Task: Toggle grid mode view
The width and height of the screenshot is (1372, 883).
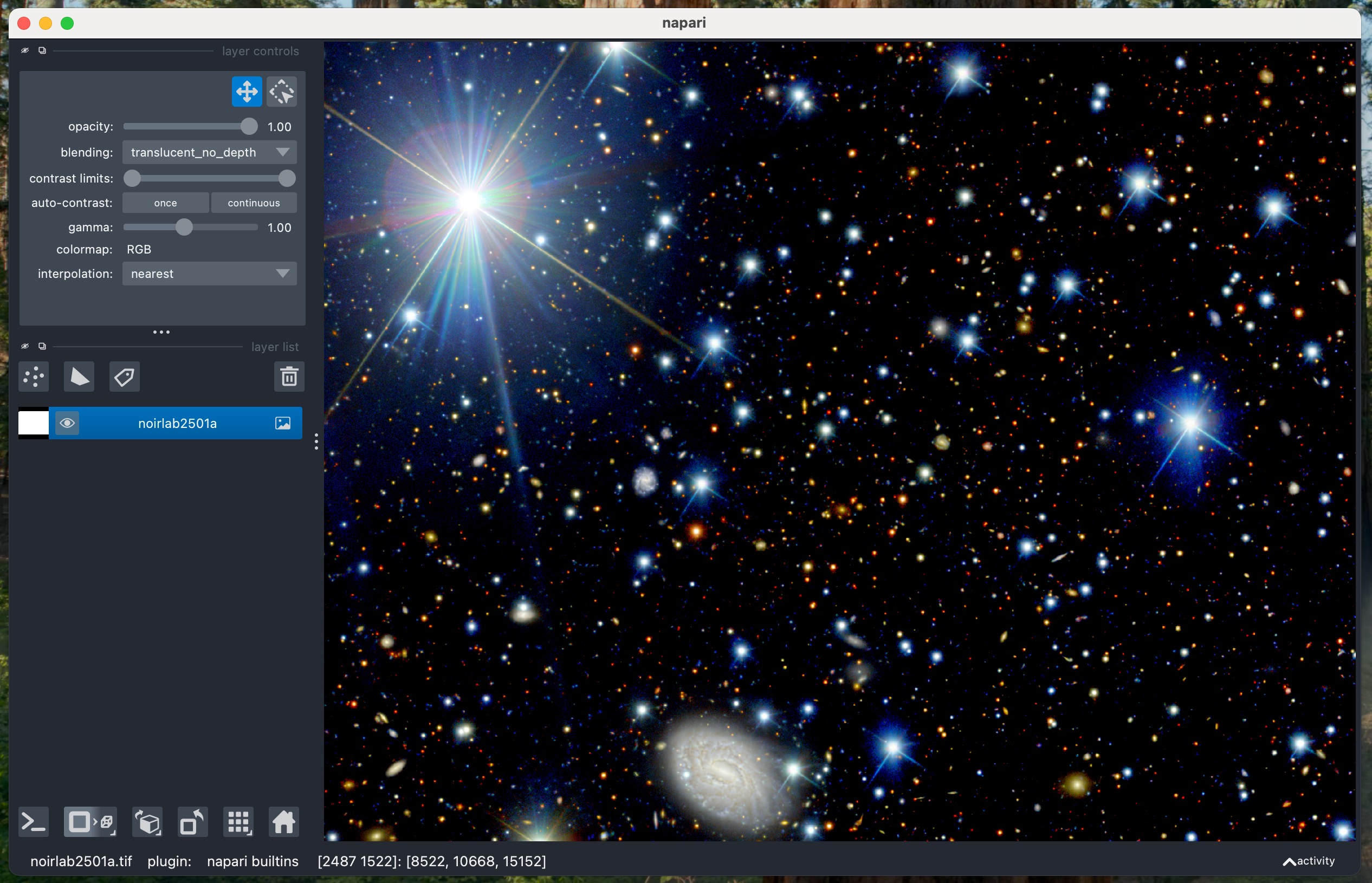Action: pos(238,822)
